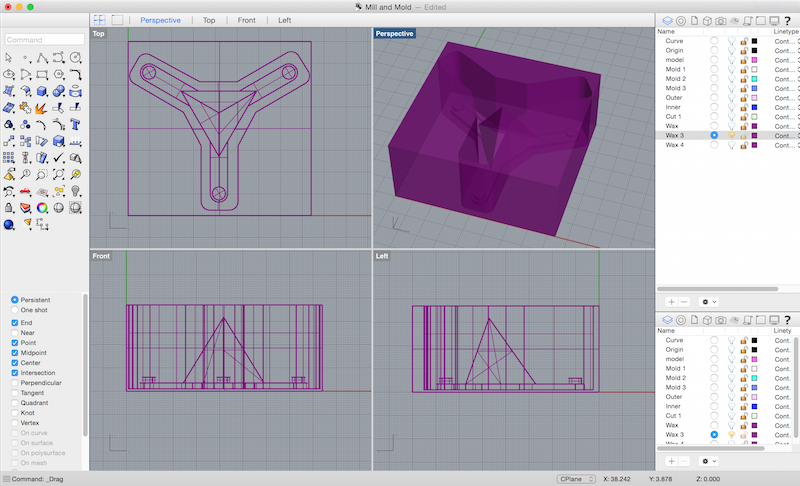
Task: Select the light bulb lighting tool
Action: tap(76, 191)
